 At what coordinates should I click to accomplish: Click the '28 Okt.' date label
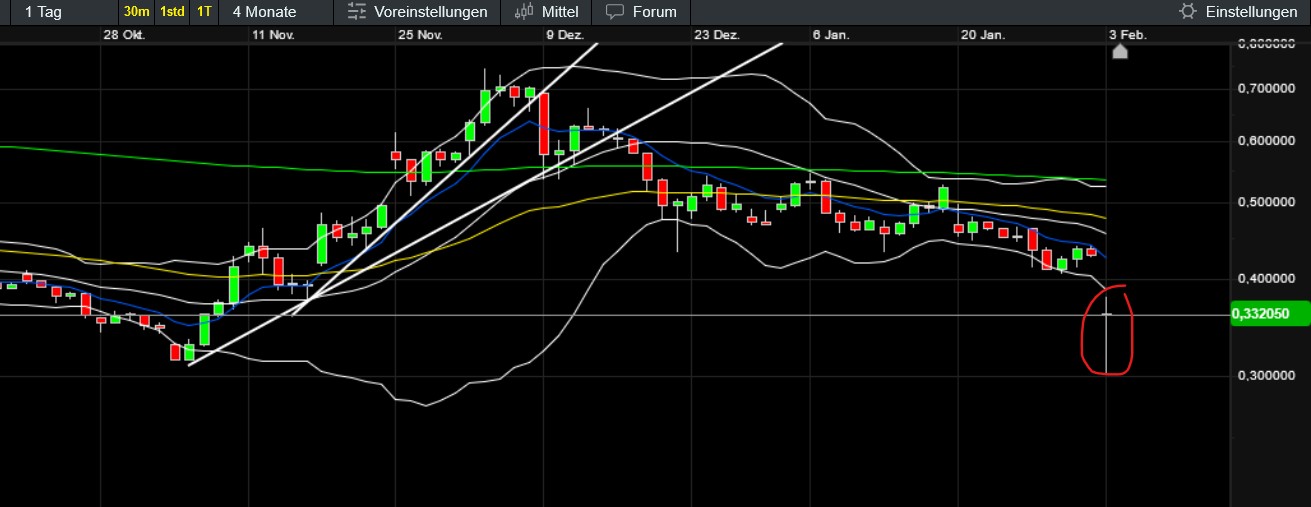[x=125, y=34]
